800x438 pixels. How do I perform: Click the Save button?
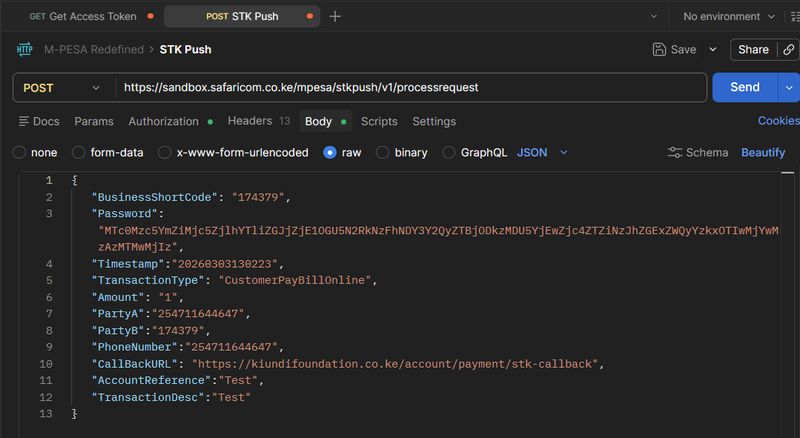674,50
